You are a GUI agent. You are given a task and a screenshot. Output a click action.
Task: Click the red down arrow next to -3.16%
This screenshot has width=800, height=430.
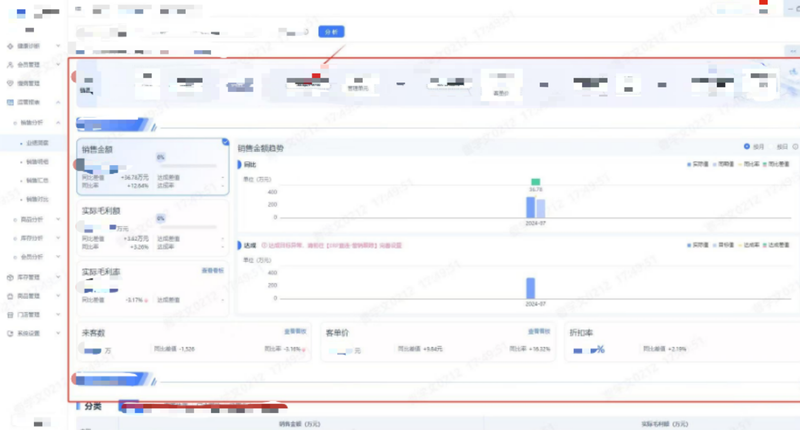(x=304, y=349)
